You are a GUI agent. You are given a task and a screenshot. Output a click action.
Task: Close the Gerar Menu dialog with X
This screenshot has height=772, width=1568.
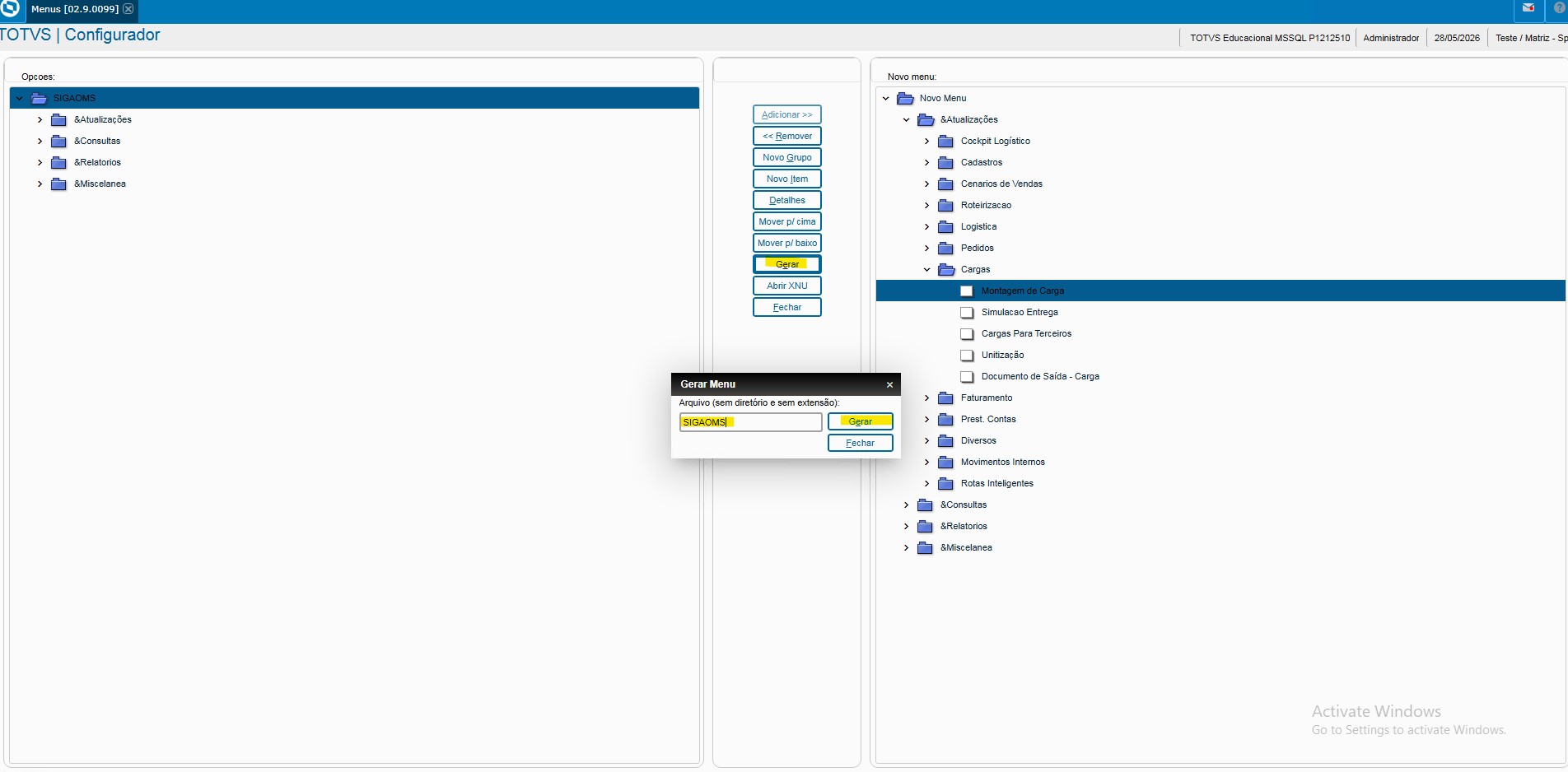tap(889, 384)
